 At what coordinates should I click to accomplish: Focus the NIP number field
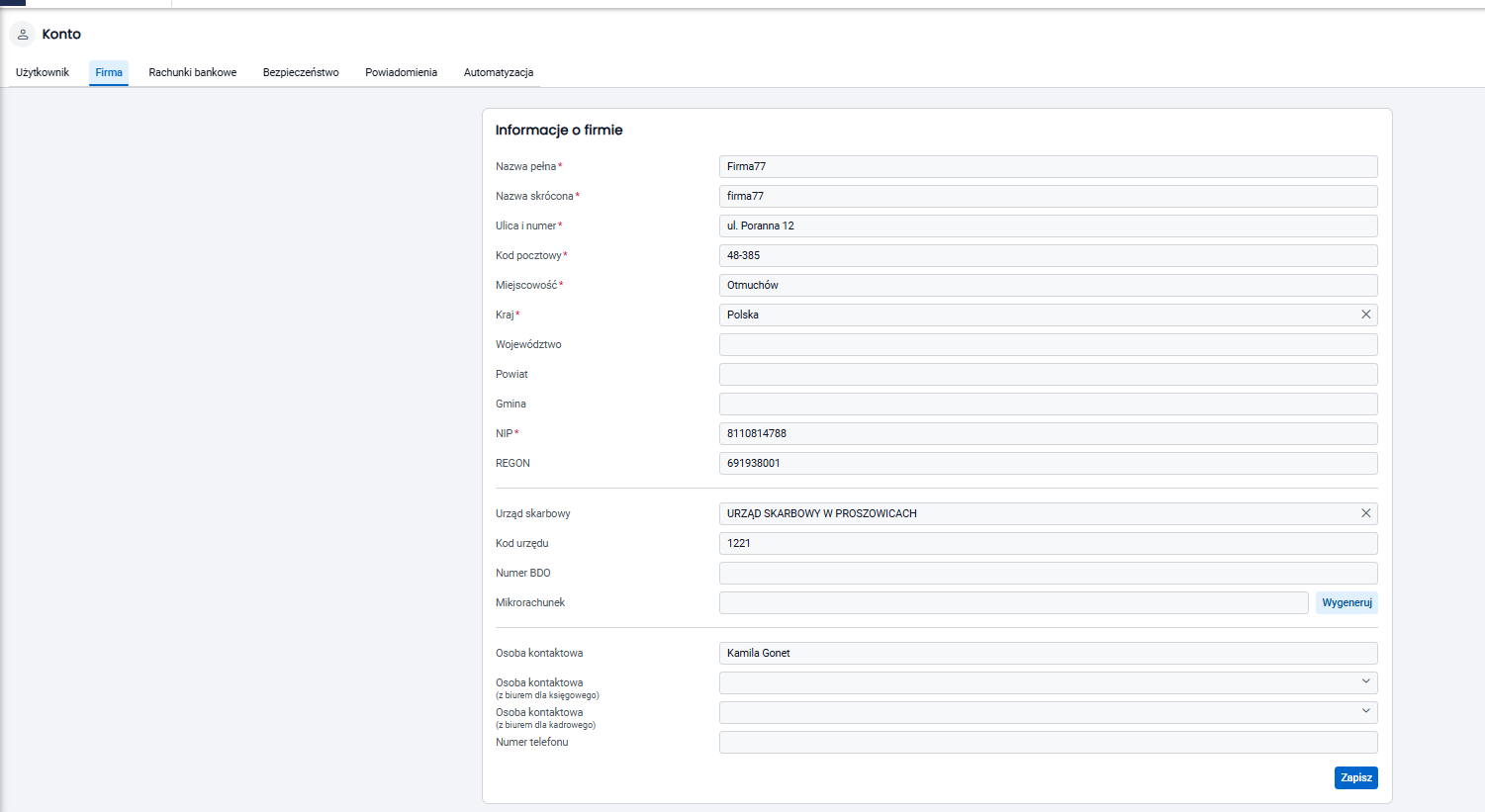pyautogui.click(x=1049, y=433)
